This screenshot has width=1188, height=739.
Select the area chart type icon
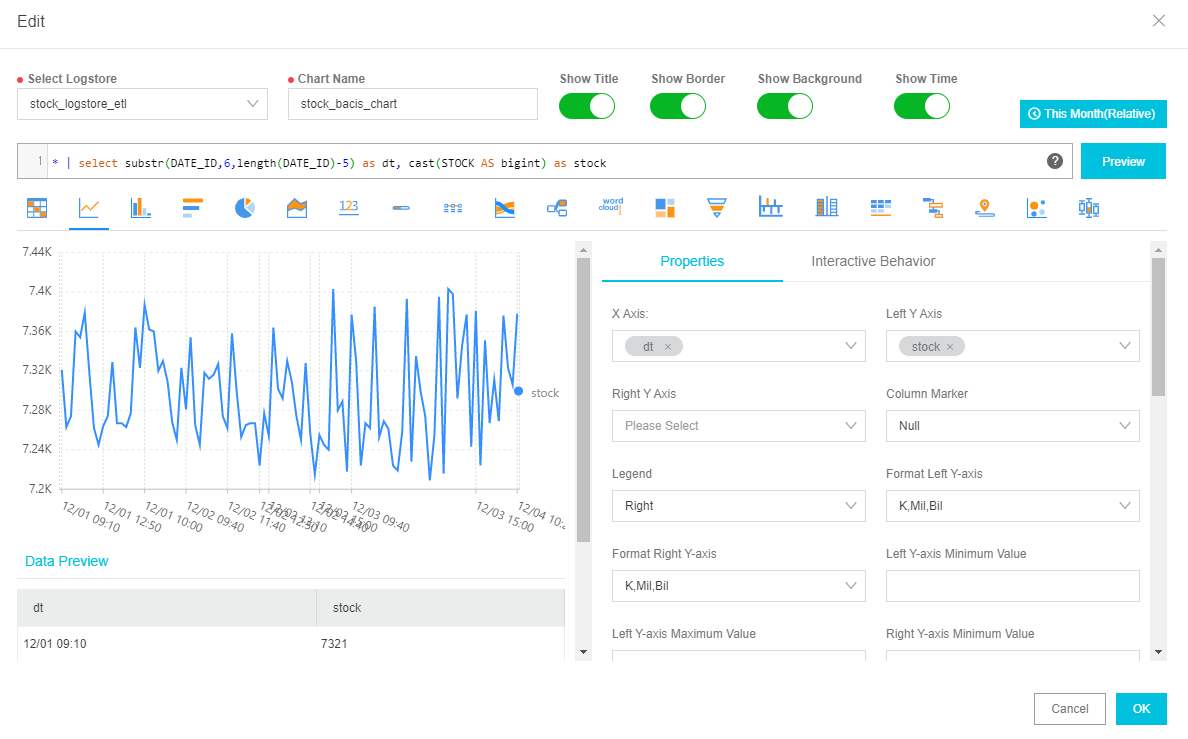[297, 208]
